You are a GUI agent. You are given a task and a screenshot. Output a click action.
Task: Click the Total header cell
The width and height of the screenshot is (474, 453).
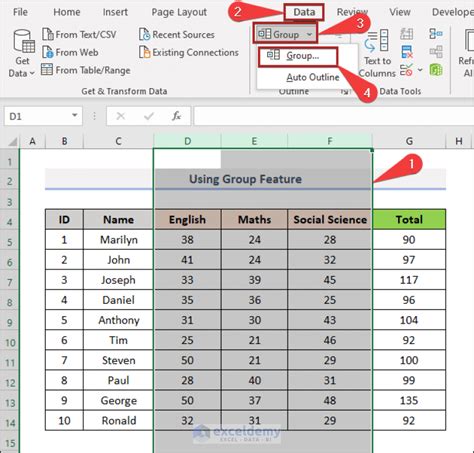tap(409, 219)
